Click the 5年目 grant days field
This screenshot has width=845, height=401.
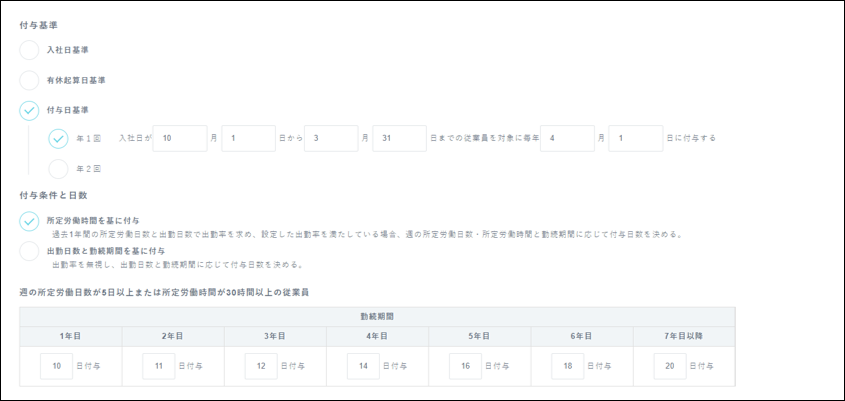pos(465,367)
